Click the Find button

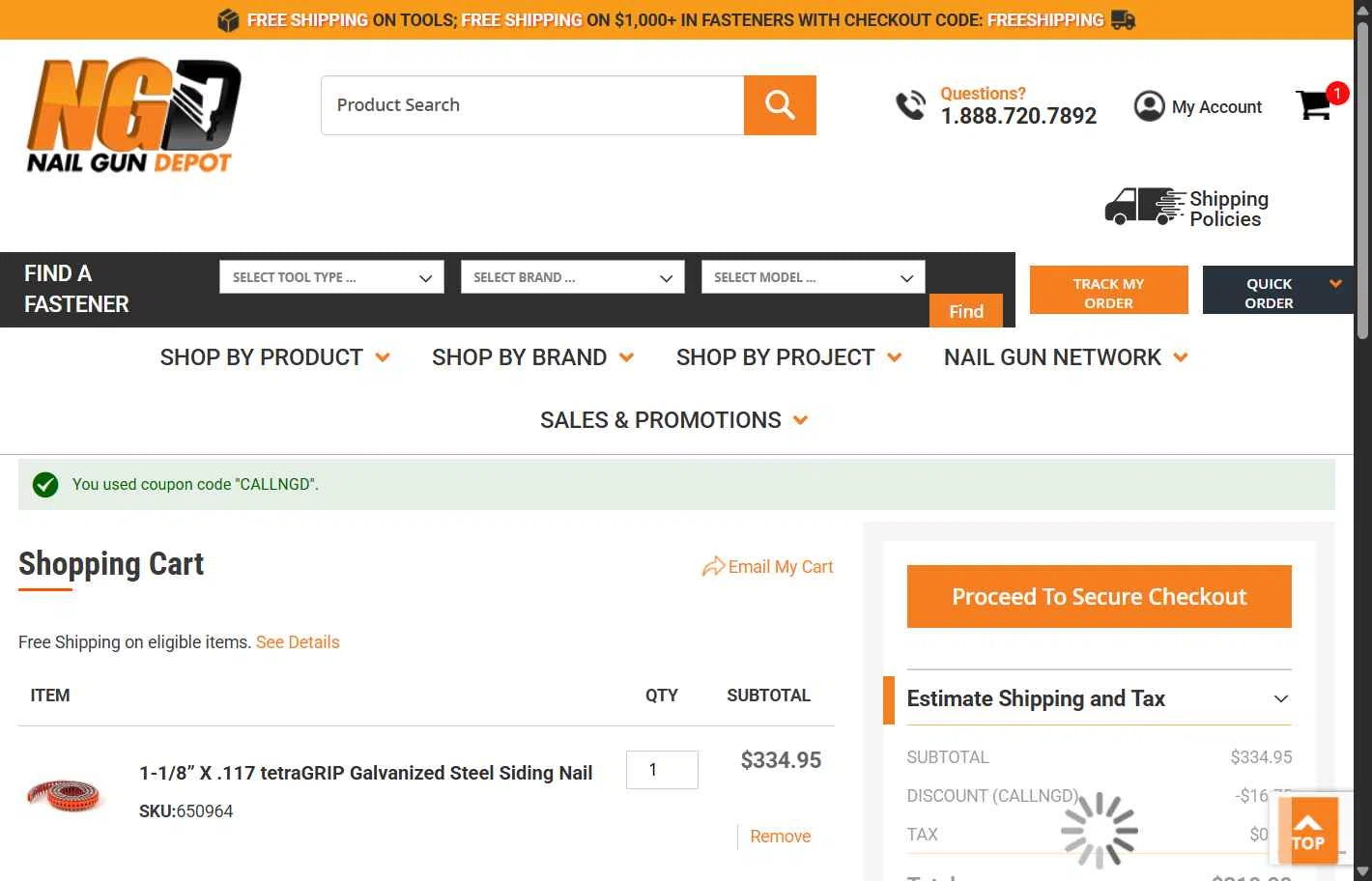(x=966, y=311)
